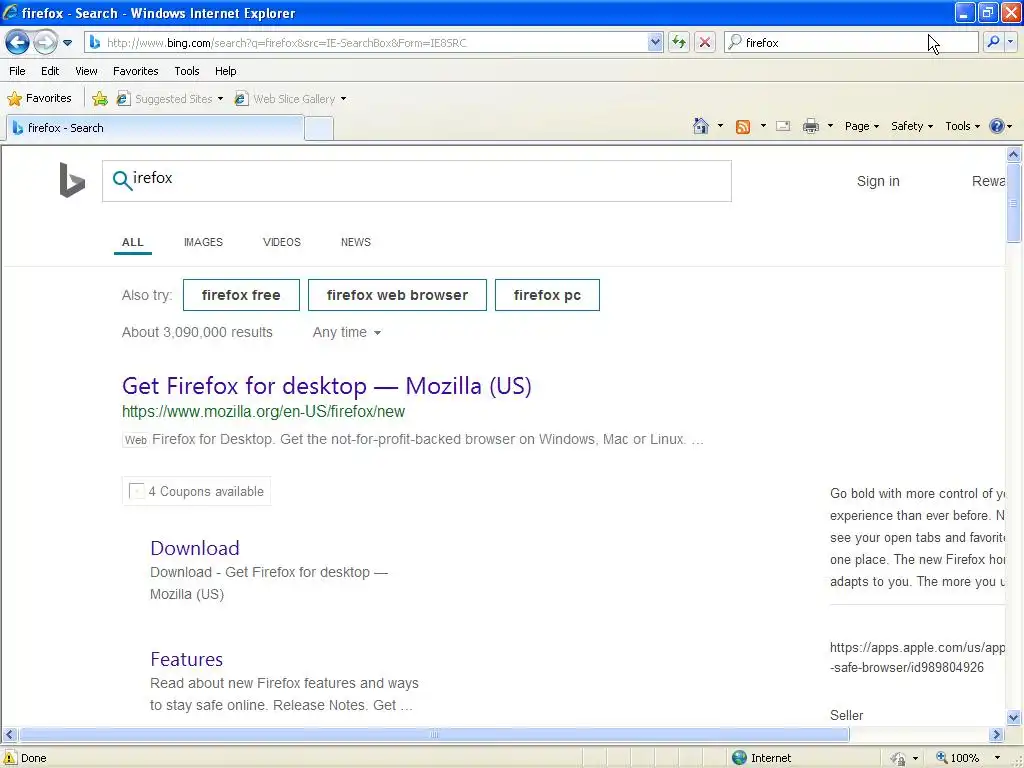
Task: Click the Bing icon in address bar
Action: [95, 42]
